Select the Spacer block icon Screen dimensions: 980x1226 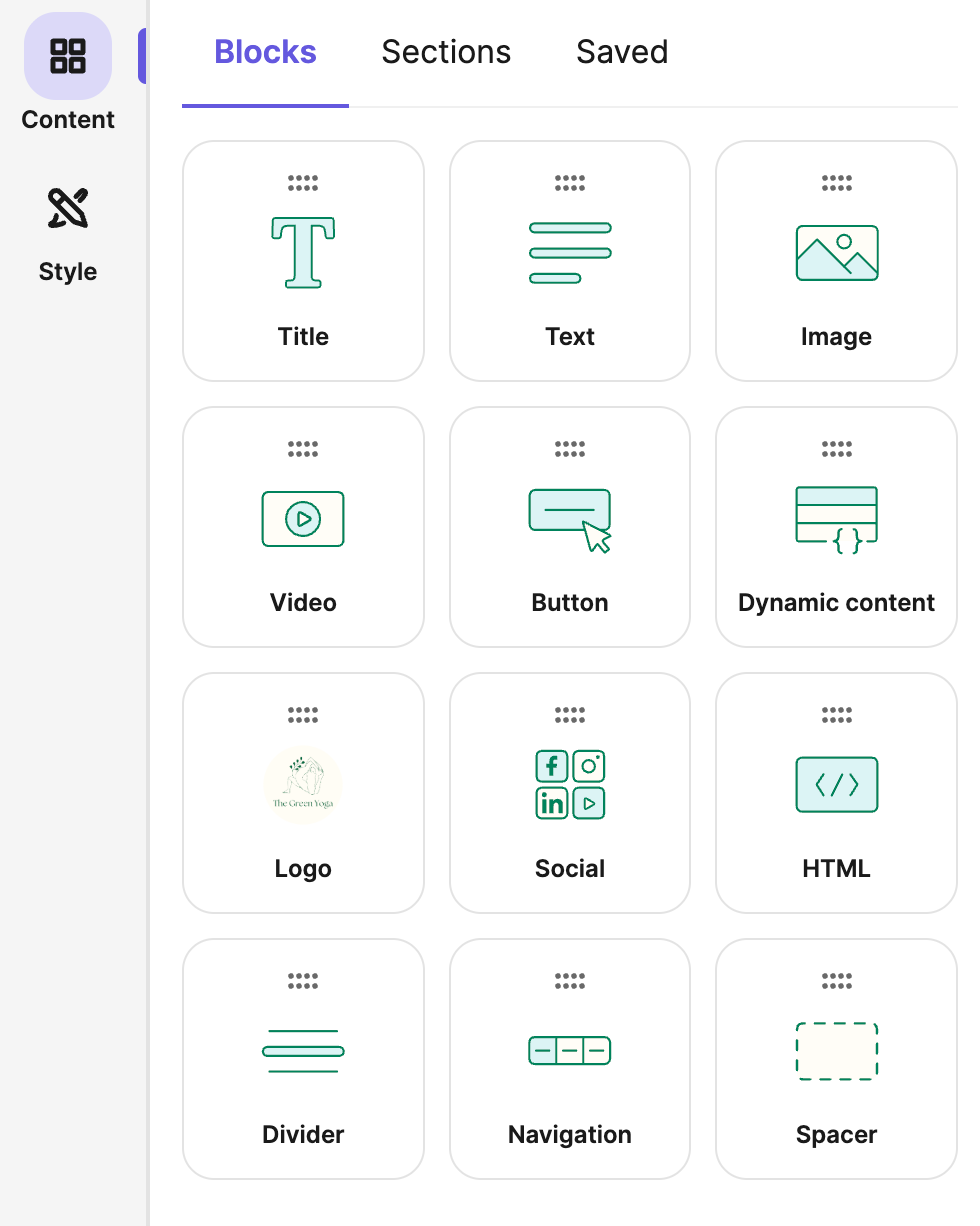click(836, 1051)
